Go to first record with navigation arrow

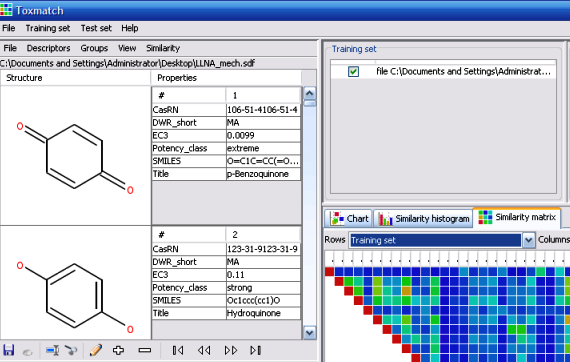coord(178,350)
